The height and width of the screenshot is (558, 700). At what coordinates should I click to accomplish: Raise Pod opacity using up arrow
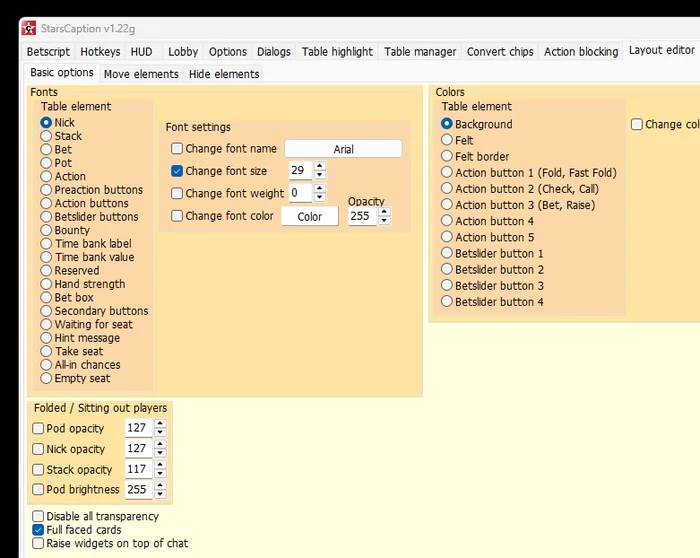tap(160, 424)
